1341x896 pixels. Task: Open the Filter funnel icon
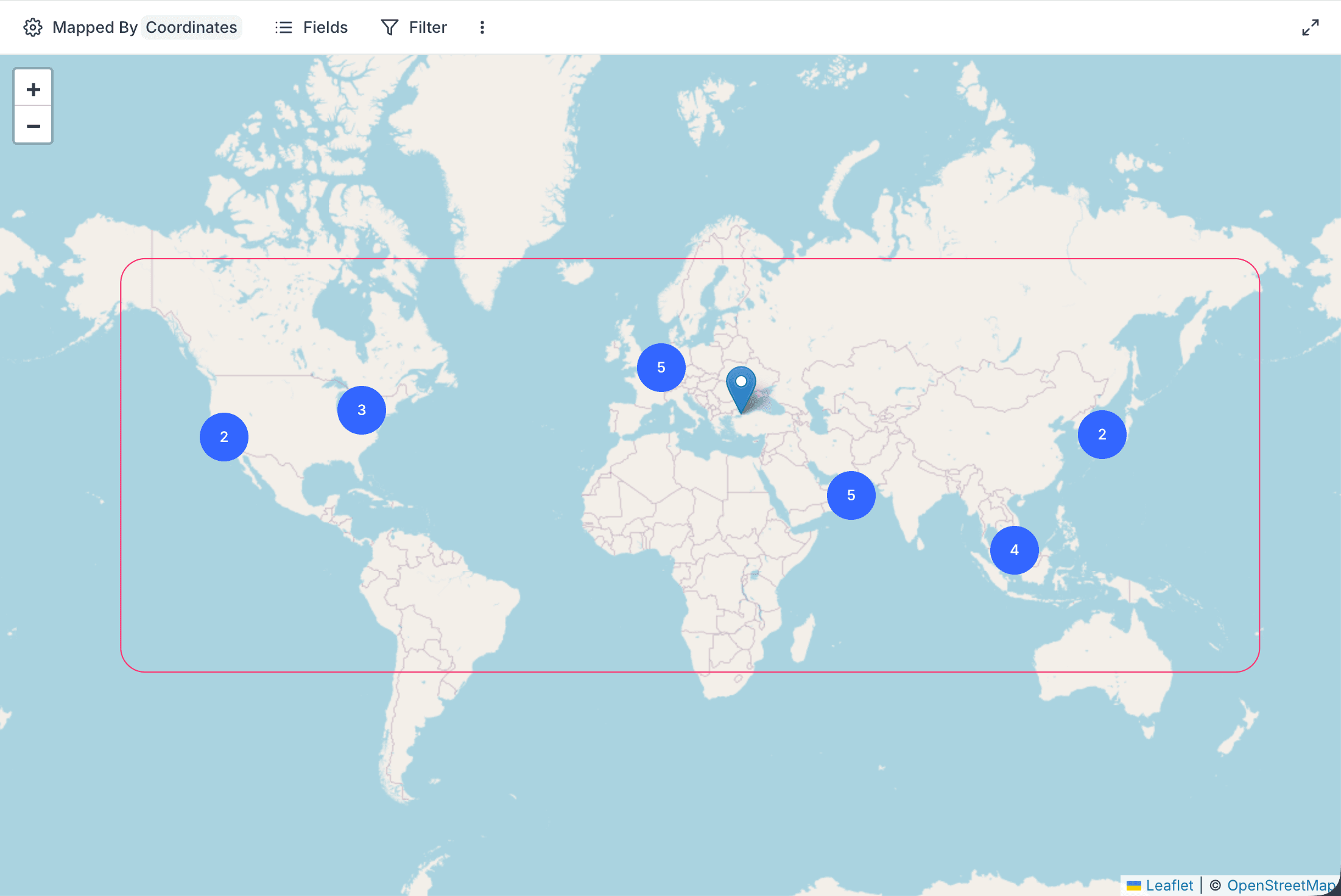click(390, 27)
